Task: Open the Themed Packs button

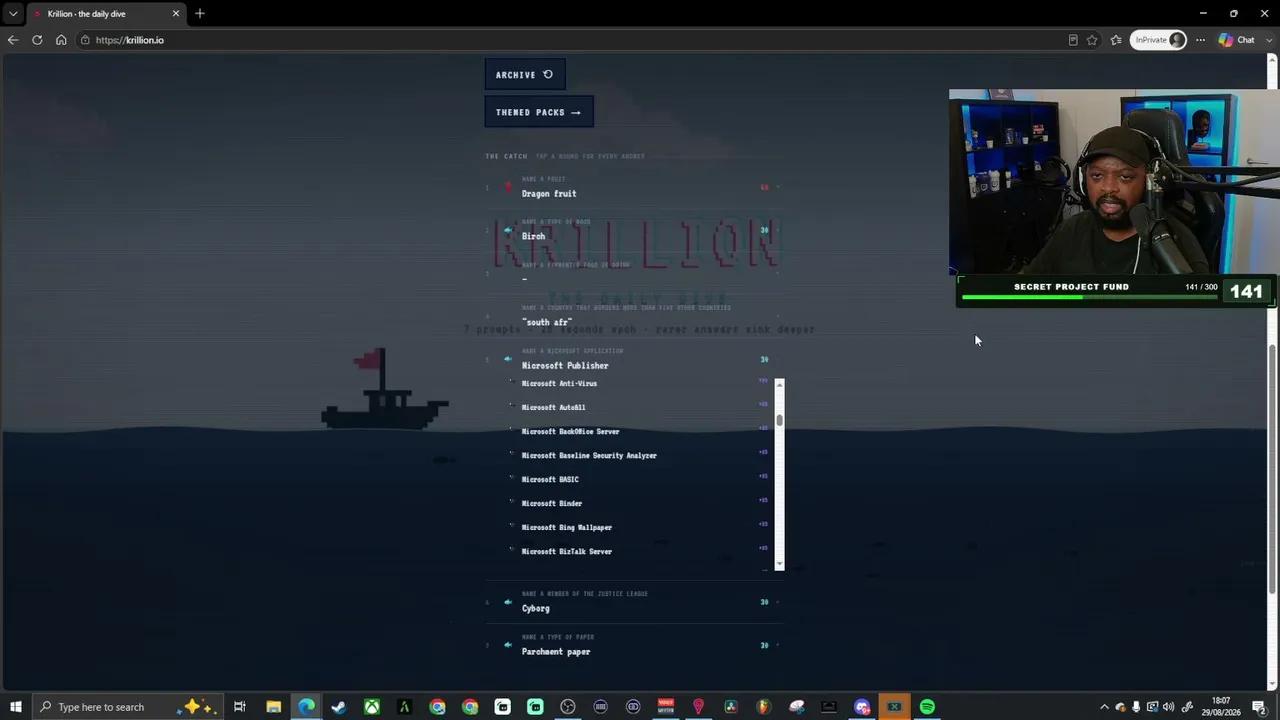Action: (539, 112)
